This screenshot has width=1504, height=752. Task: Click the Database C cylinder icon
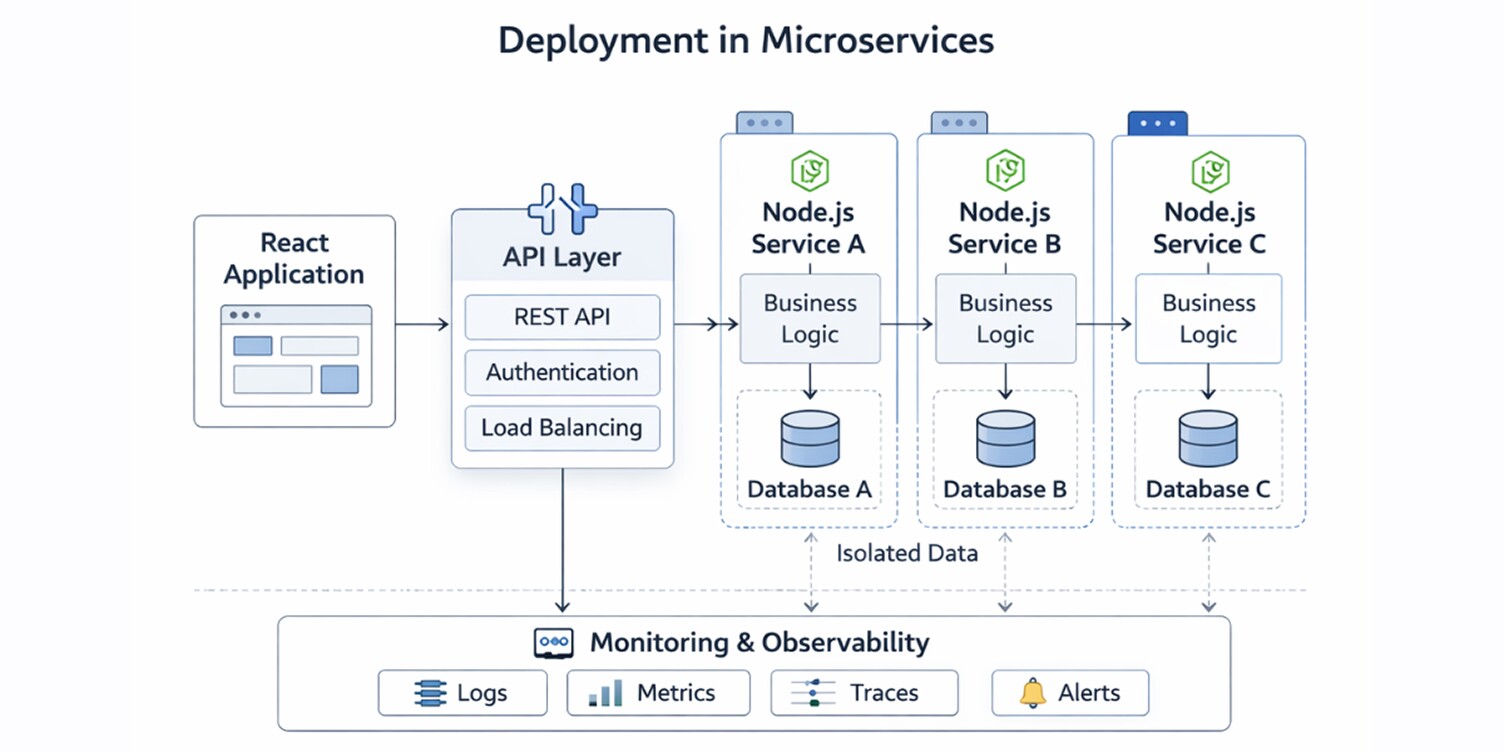[x=1208, y=436]
